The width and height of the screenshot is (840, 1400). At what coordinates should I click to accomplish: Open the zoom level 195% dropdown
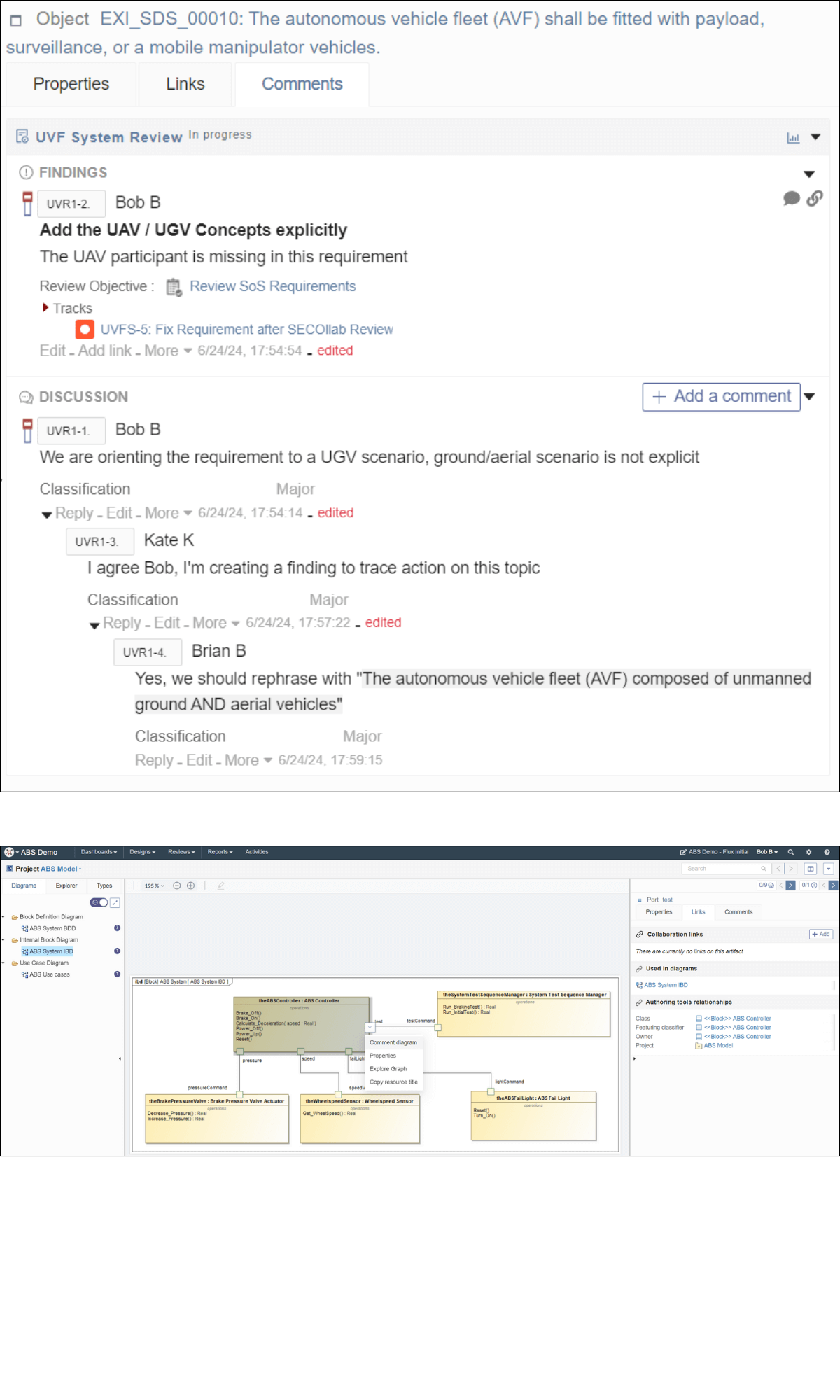click(x=155, y=885)
